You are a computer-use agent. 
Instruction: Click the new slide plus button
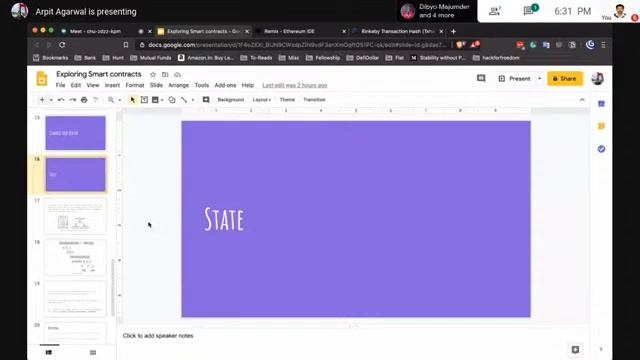point(42,100)
